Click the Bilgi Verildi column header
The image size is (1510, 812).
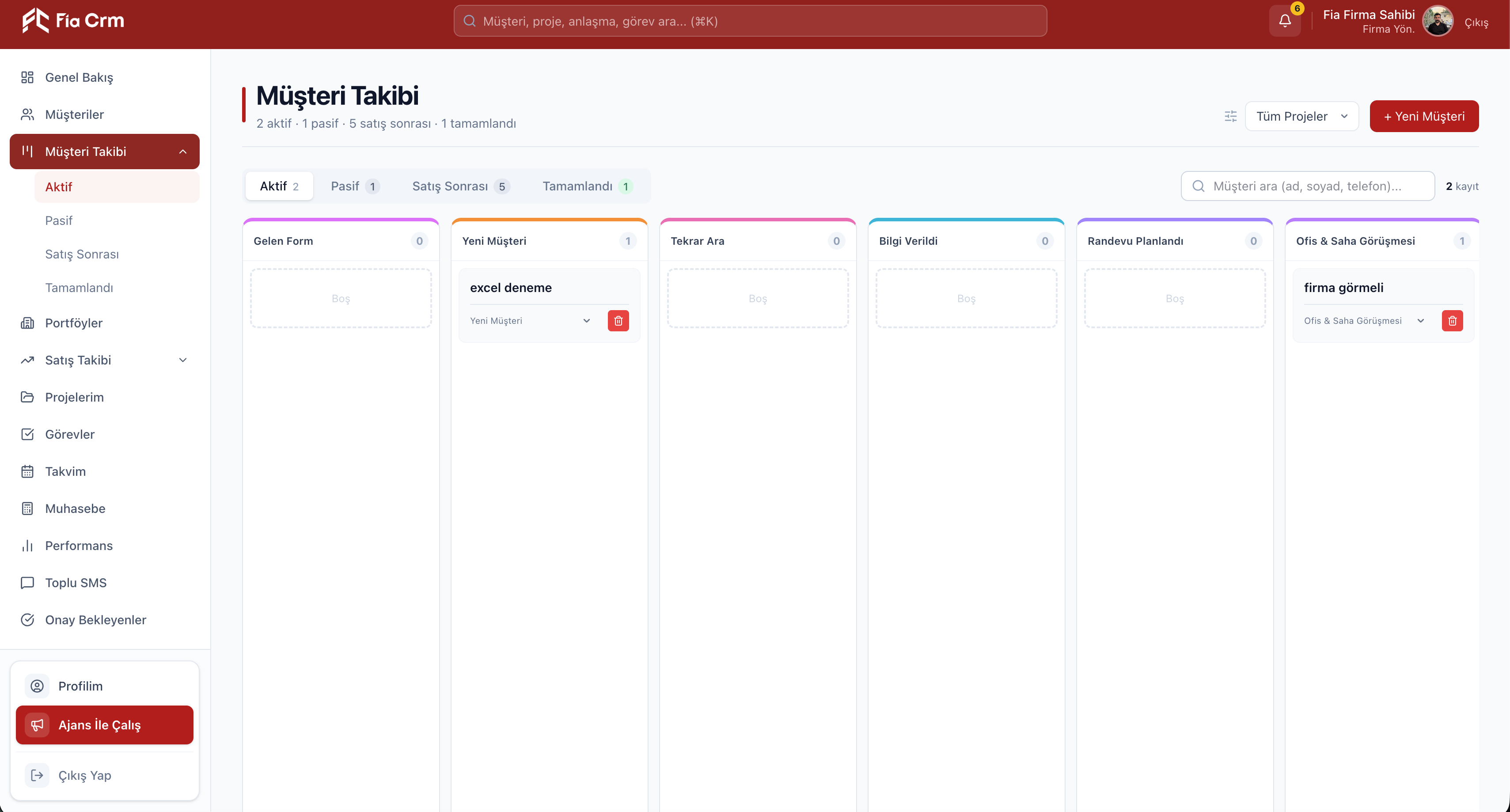(966, 241)
